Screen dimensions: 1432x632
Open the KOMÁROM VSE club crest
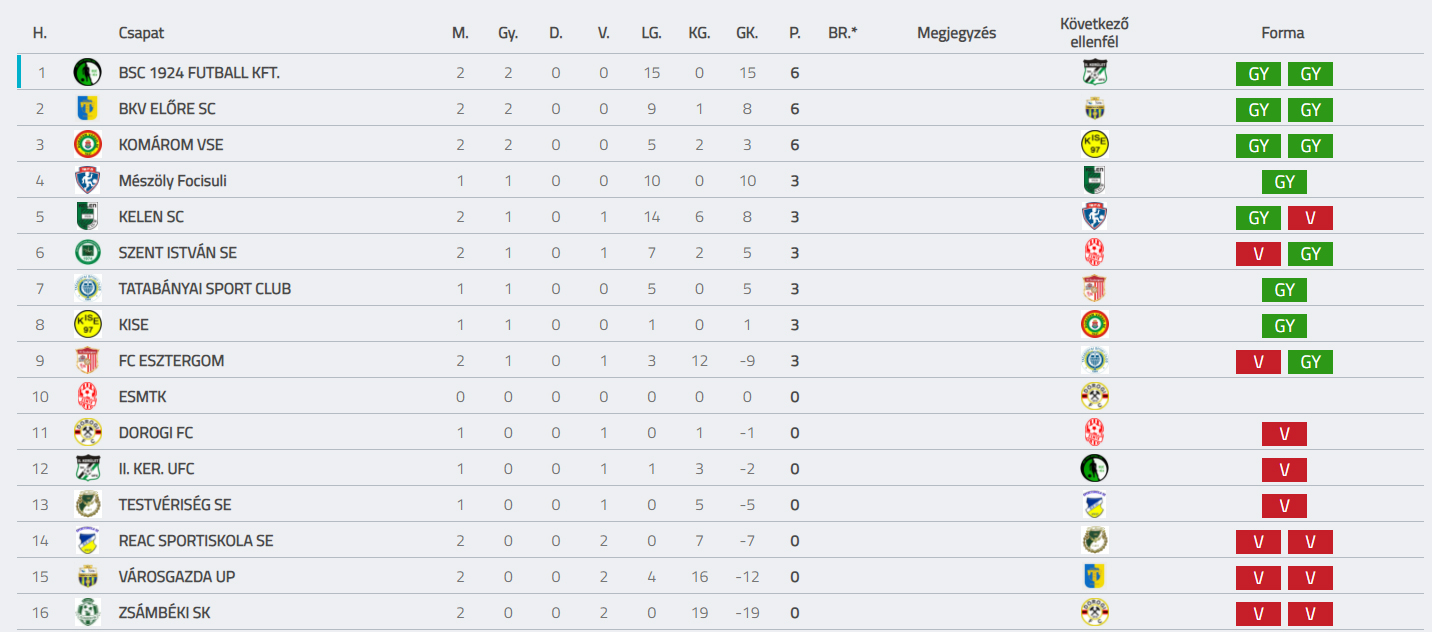tap(88, 144)
